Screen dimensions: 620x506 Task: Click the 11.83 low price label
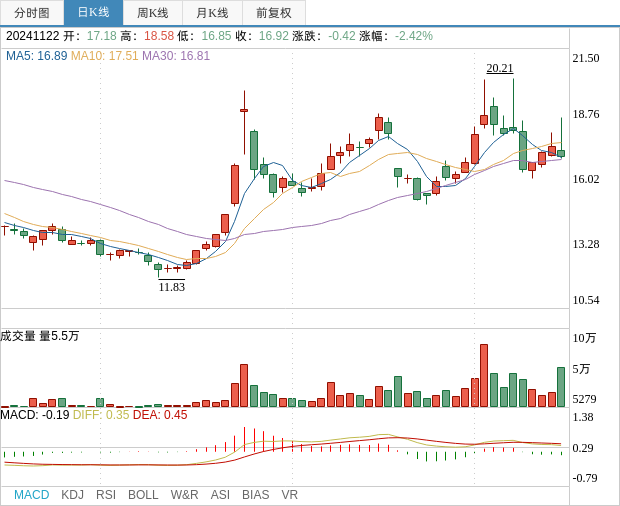coord(172,287)
